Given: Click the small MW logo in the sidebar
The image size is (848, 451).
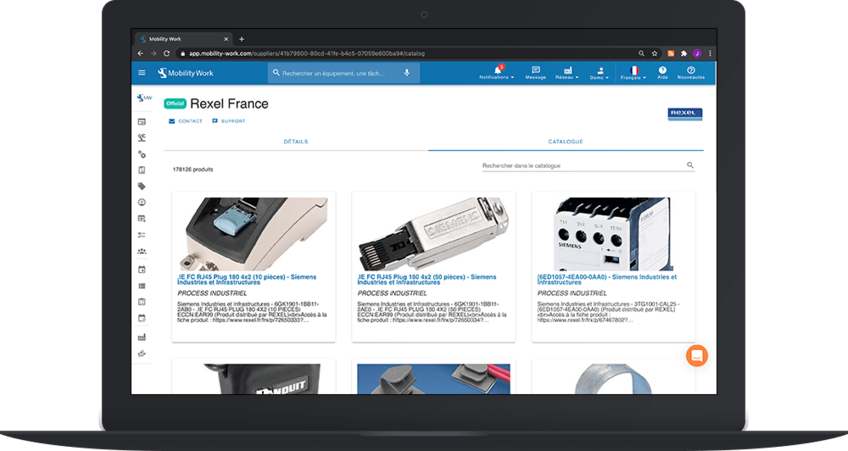Looking at the screenshot, I should (144, 98).
